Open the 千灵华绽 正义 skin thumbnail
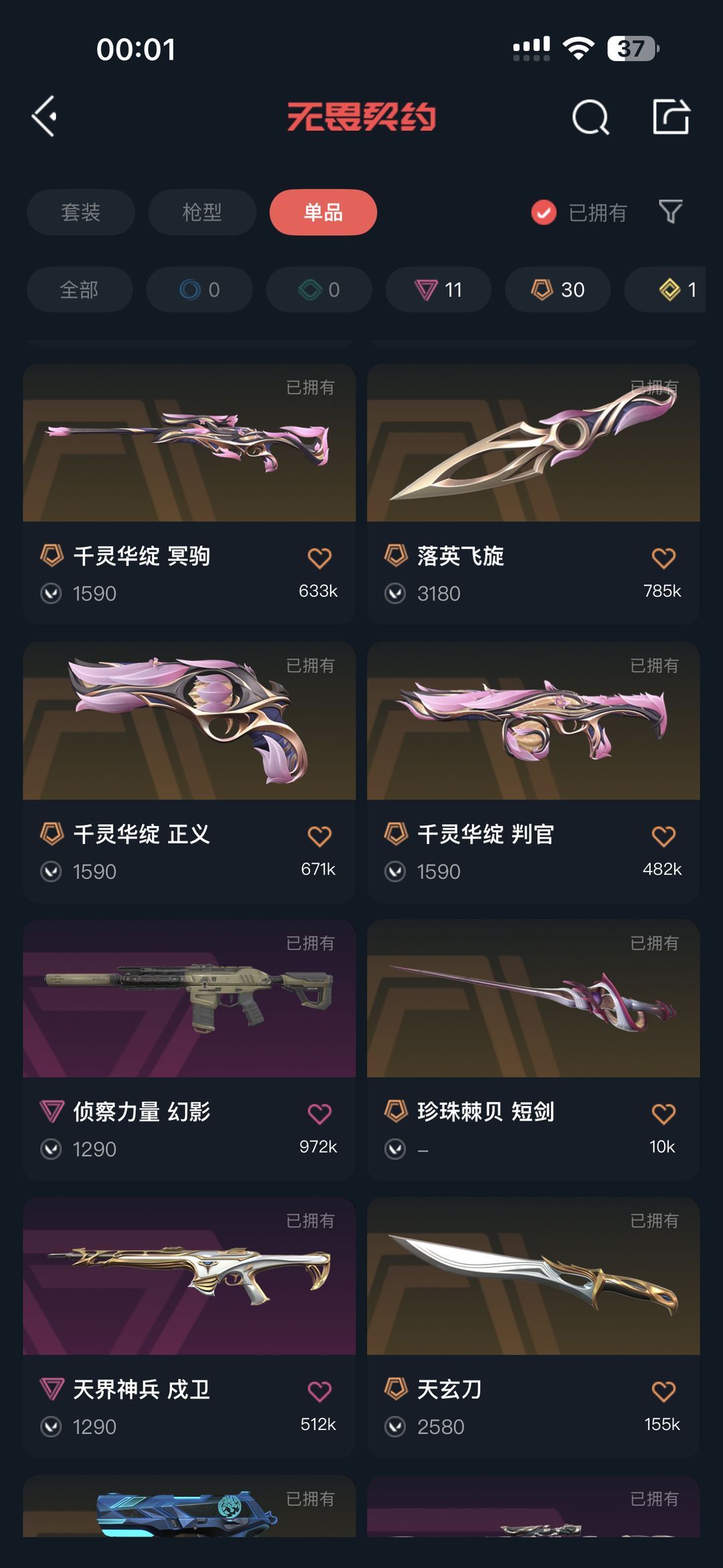The width and height of the screenshot is (723, 1568). (x=189, y=721)
